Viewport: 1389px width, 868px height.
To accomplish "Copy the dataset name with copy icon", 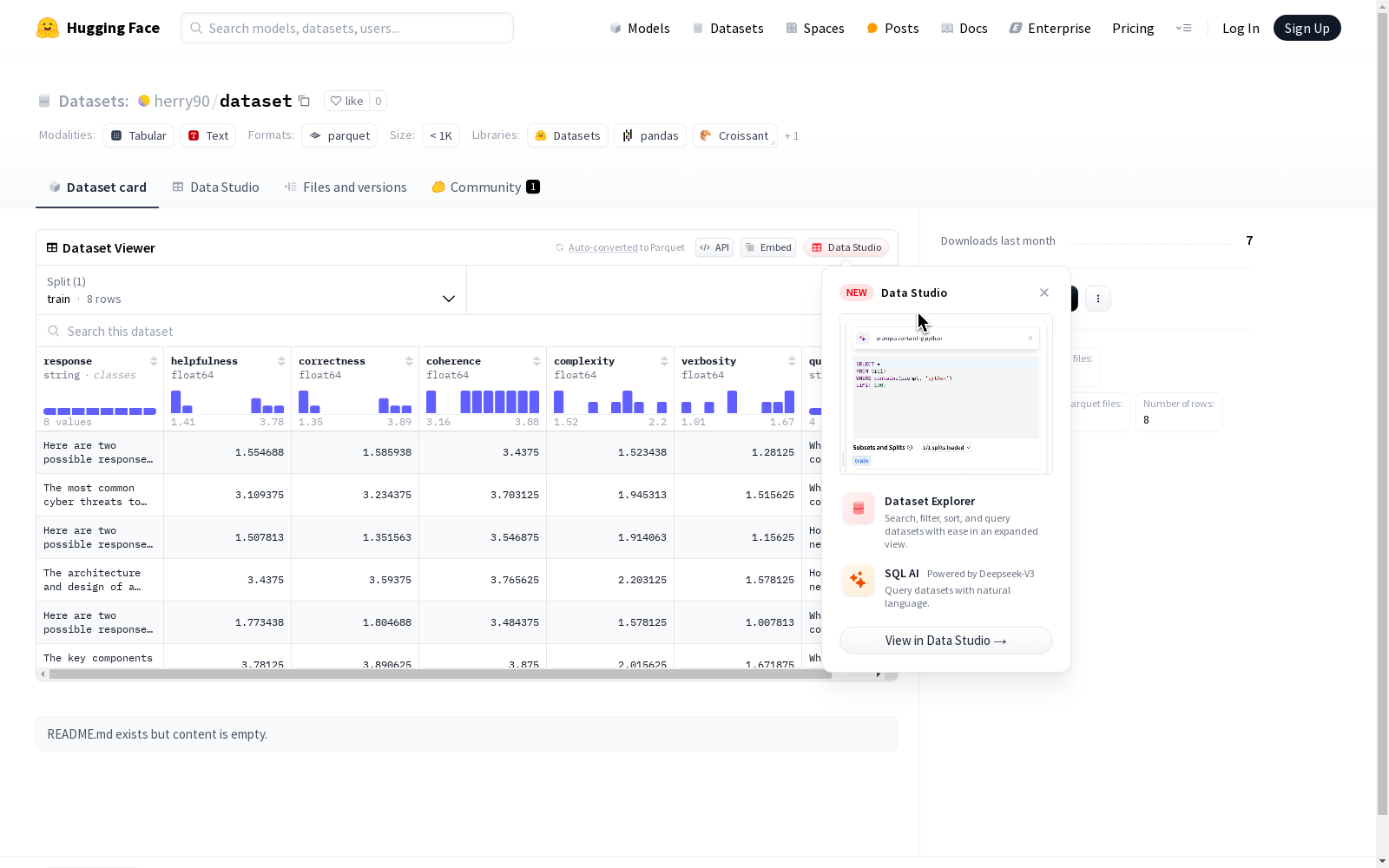I will click(304, 101).
